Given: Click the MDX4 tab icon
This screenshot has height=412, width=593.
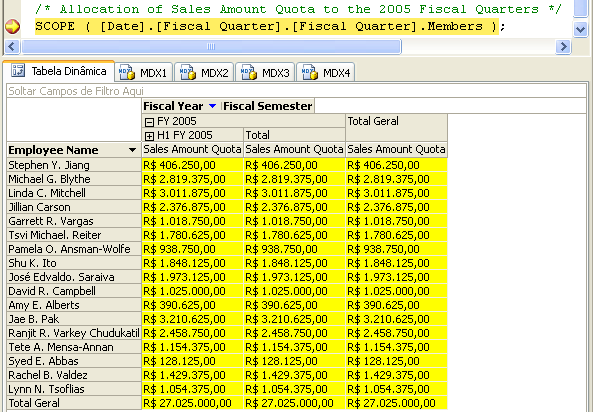Looking at the screenshot, I should point(309,72).
